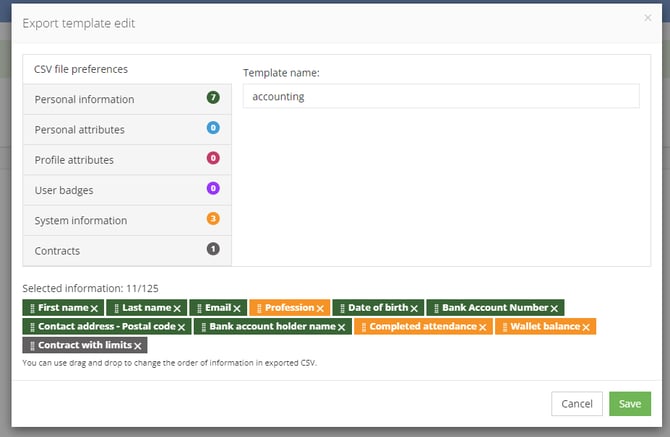Remove the First name tag via X
670x437 pixels.
(x=95, y=309)
